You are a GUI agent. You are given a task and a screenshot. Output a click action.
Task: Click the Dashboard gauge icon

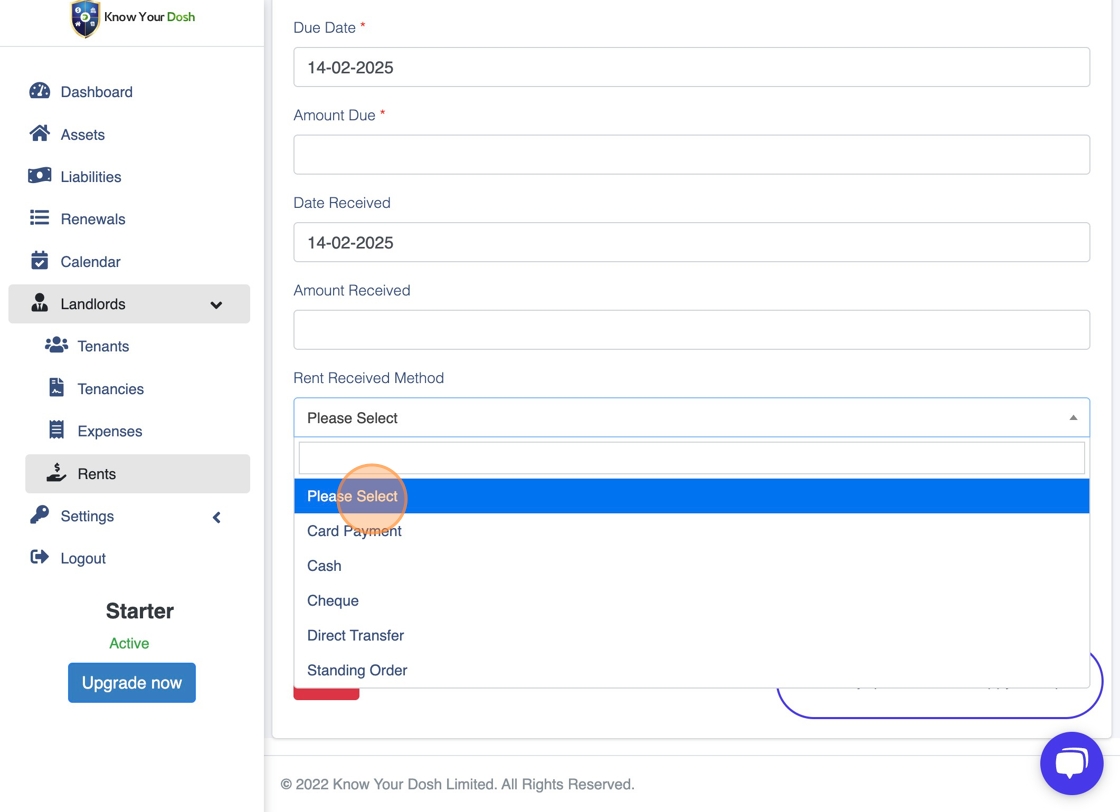pos(40,91)
